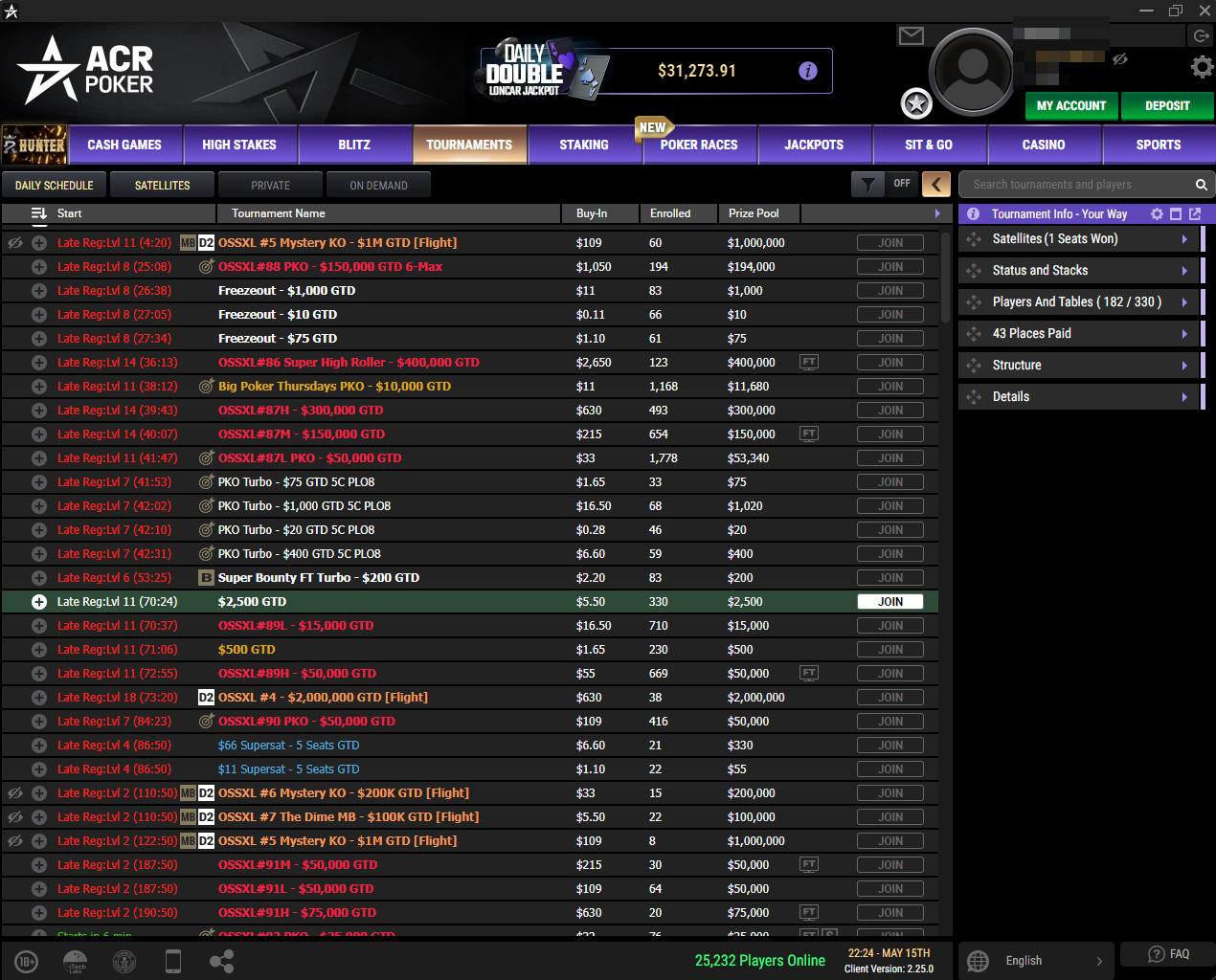
Task: Click the Deposit button
Action: 1167,105
